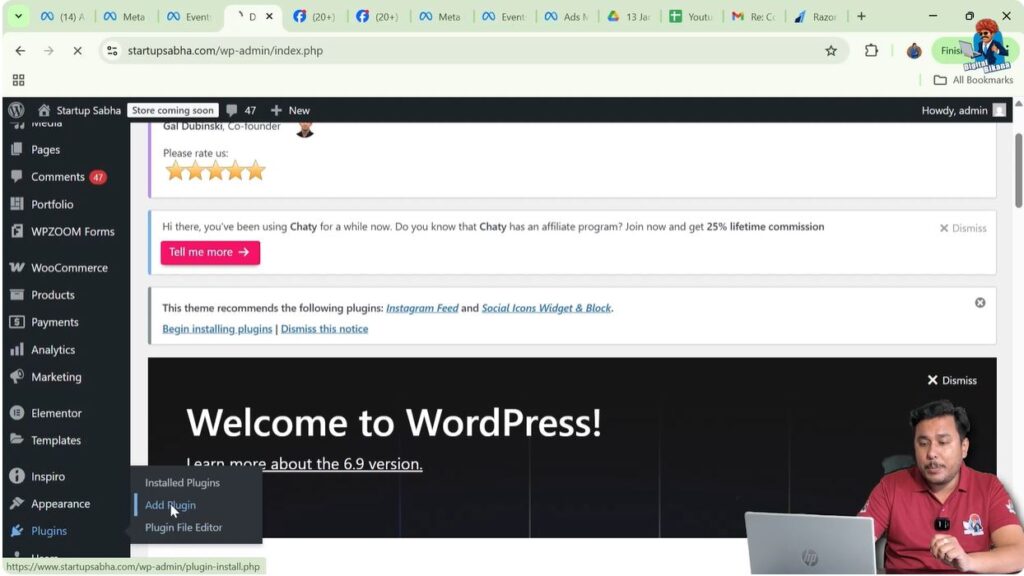Switch to the (14) Meta tab
This screenshot has width=1024, height=576.
tap(62, 16)
